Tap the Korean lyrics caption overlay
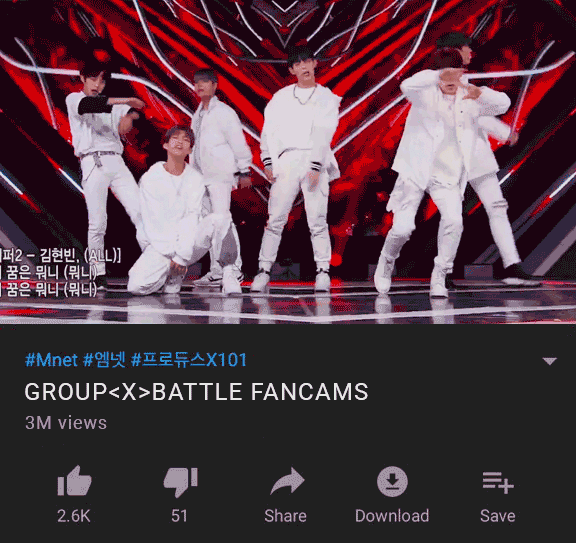The height and width of the screenshot is (543, 576). pos(60,273)
